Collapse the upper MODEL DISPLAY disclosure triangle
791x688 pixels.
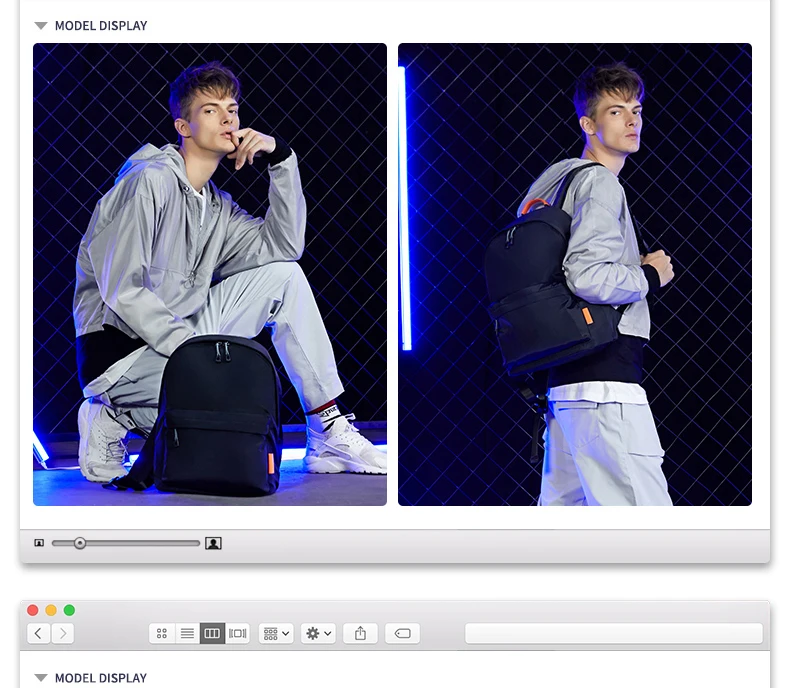[x=41, y=26]
